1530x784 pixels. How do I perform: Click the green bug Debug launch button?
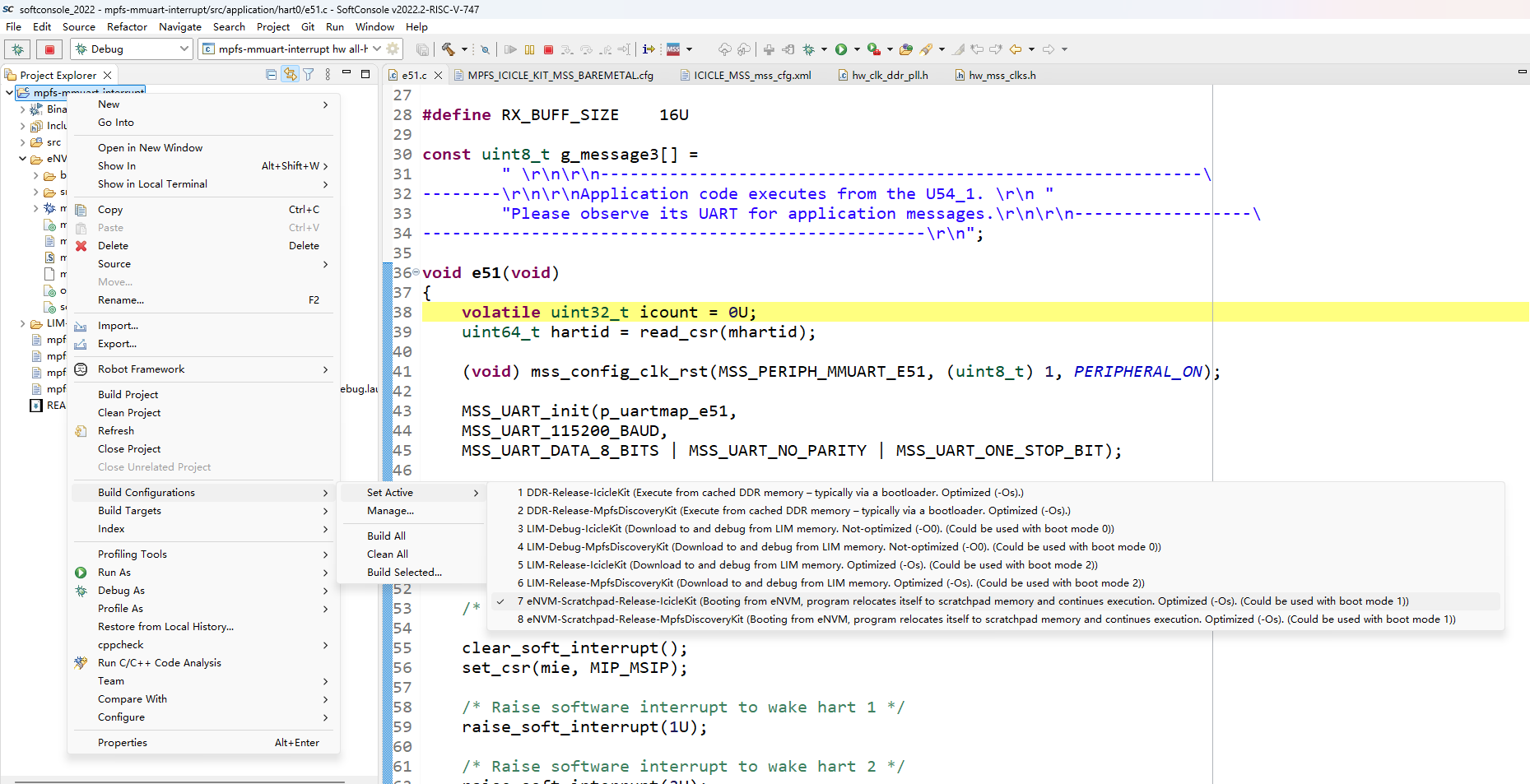(x=18, y=49)
